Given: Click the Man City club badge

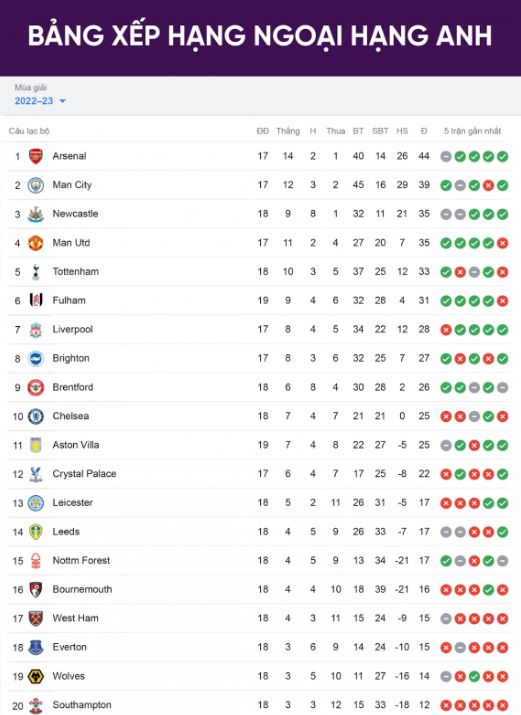Looking at the screenshot, I should click(36, 185).
